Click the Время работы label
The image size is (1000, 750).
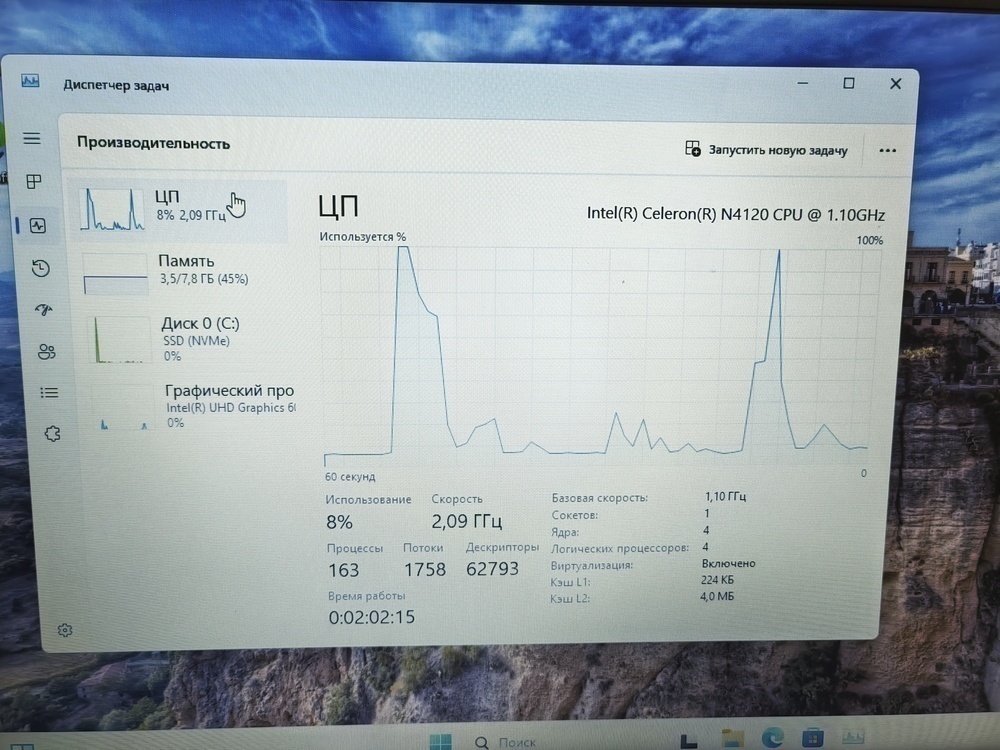click(x=367, y=596)
